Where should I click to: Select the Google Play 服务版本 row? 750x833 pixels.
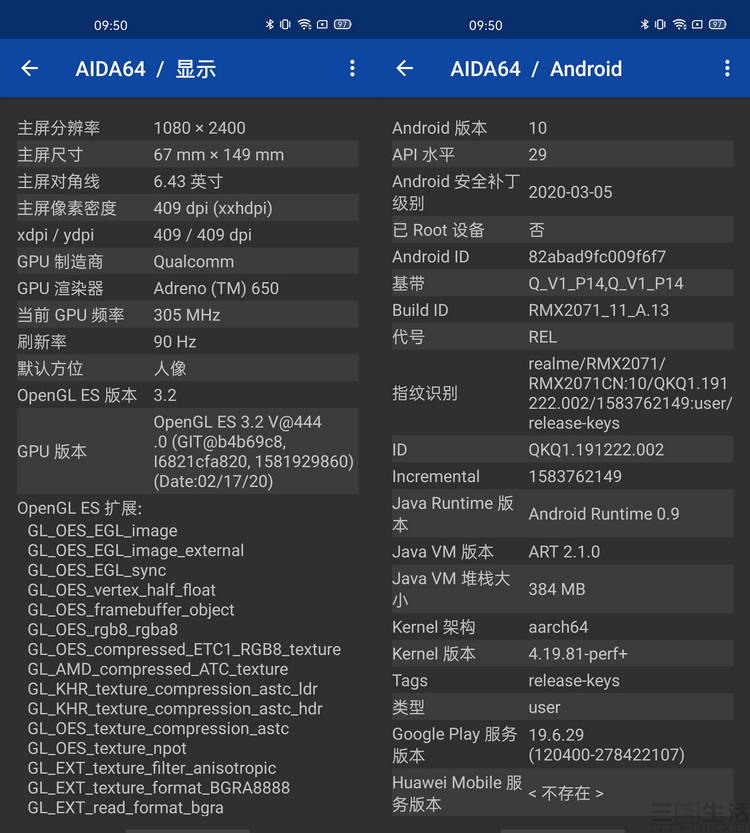tap(562, 744)
